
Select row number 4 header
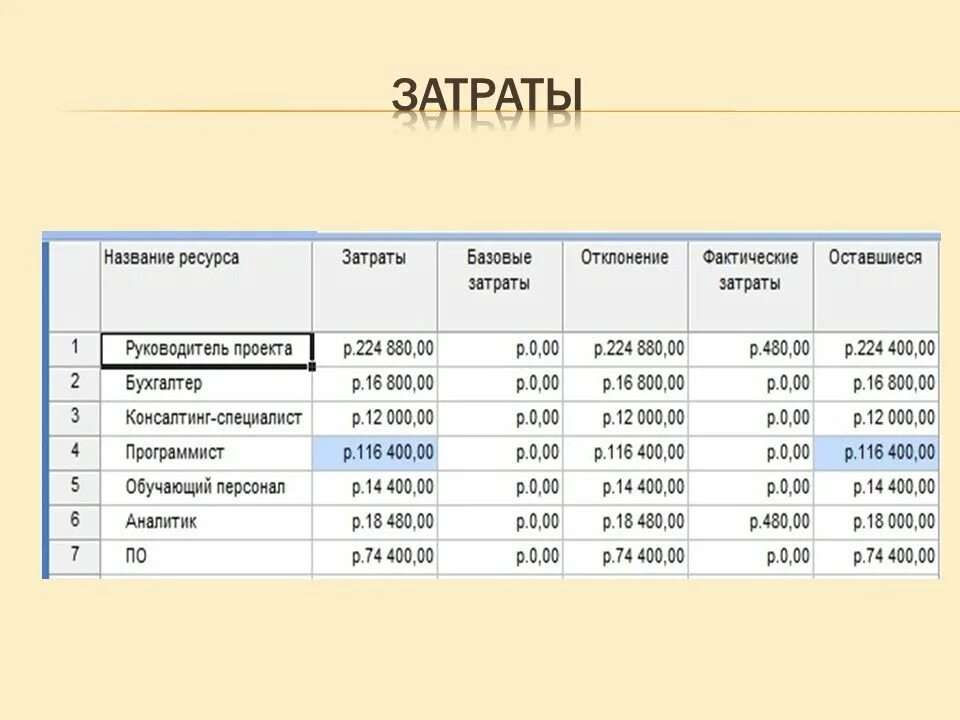(74, 453)
